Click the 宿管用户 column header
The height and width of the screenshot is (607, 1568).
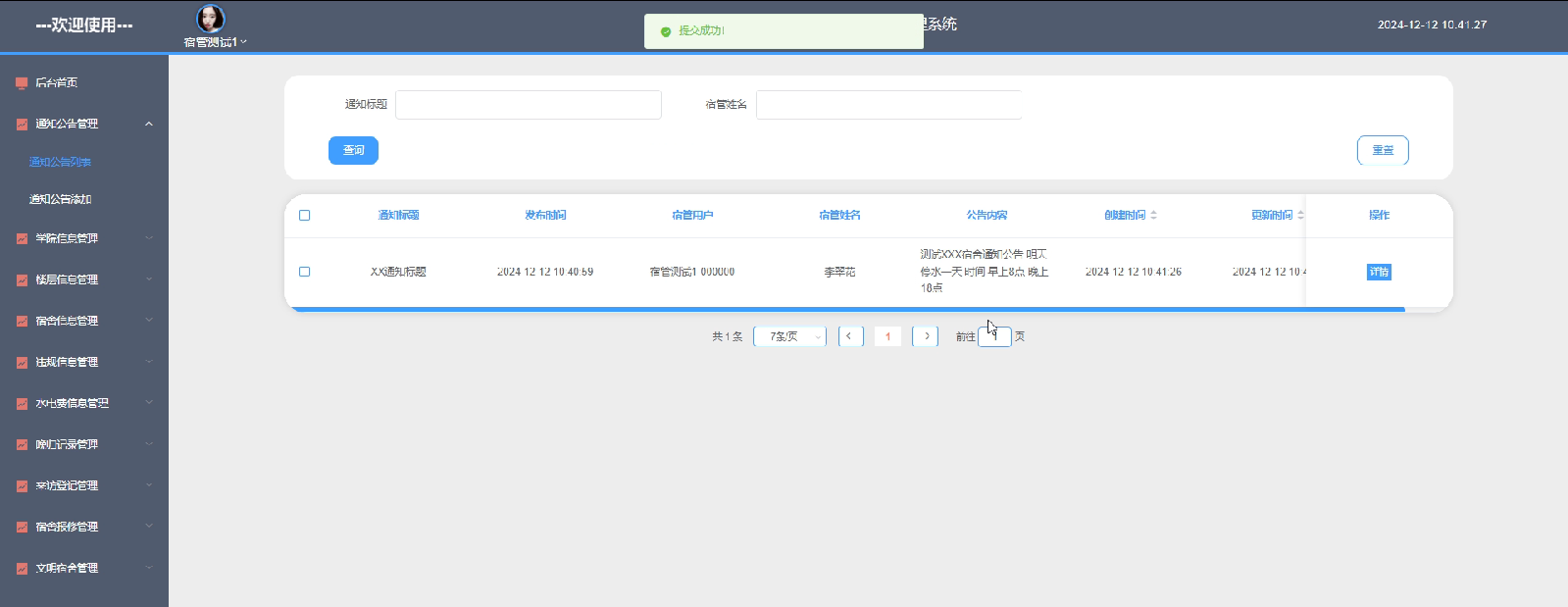point(692,215)
